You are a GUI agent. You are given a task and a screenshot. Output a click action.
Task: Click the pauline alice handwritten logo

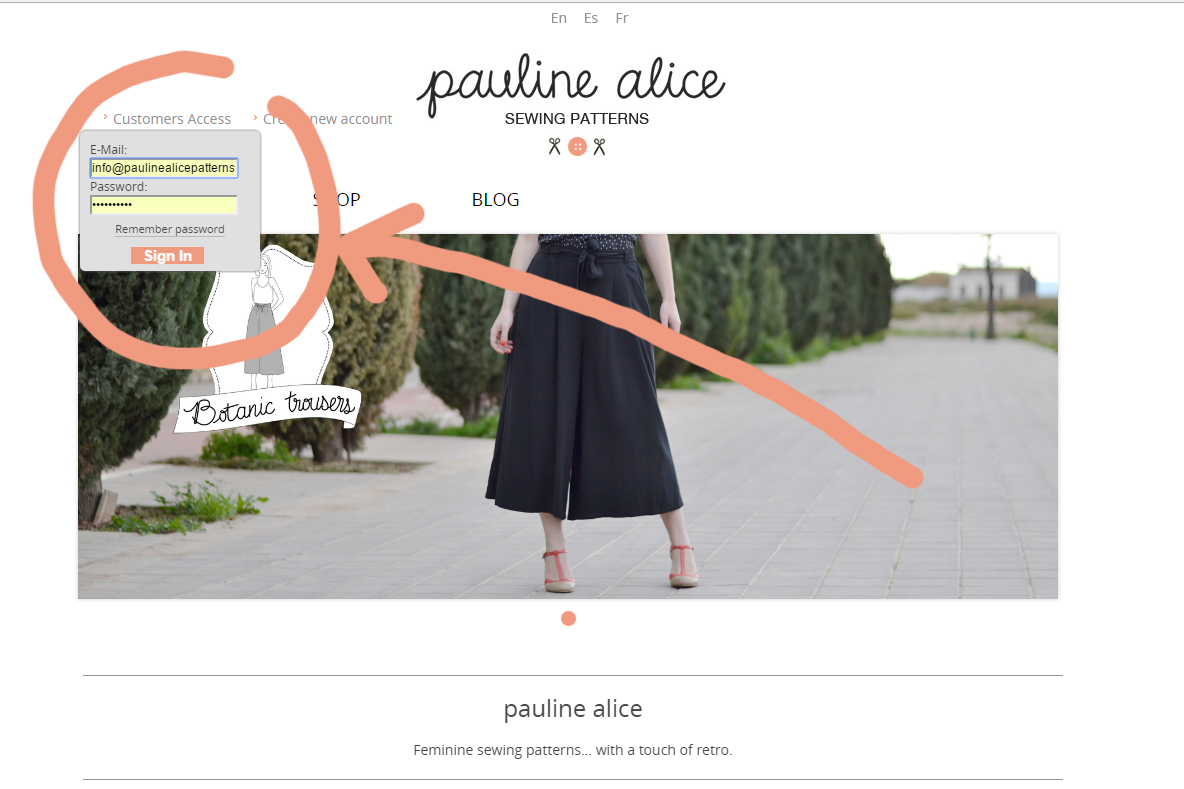[572, 83]
